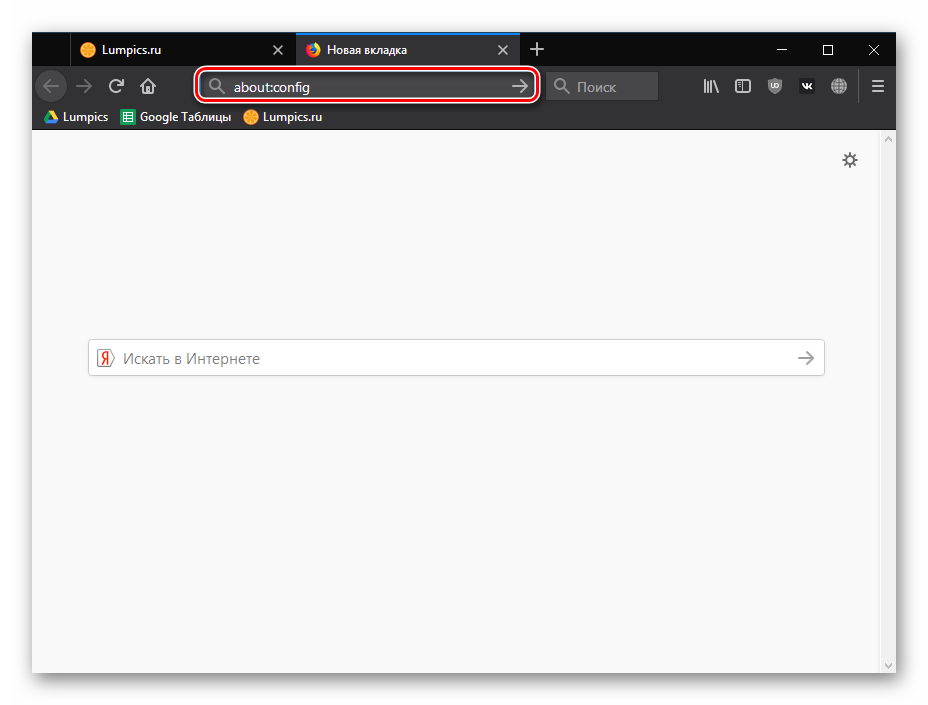Open the Google Таблицы bookmark
This screenshot has width=928, height=705.
(176, 117)
